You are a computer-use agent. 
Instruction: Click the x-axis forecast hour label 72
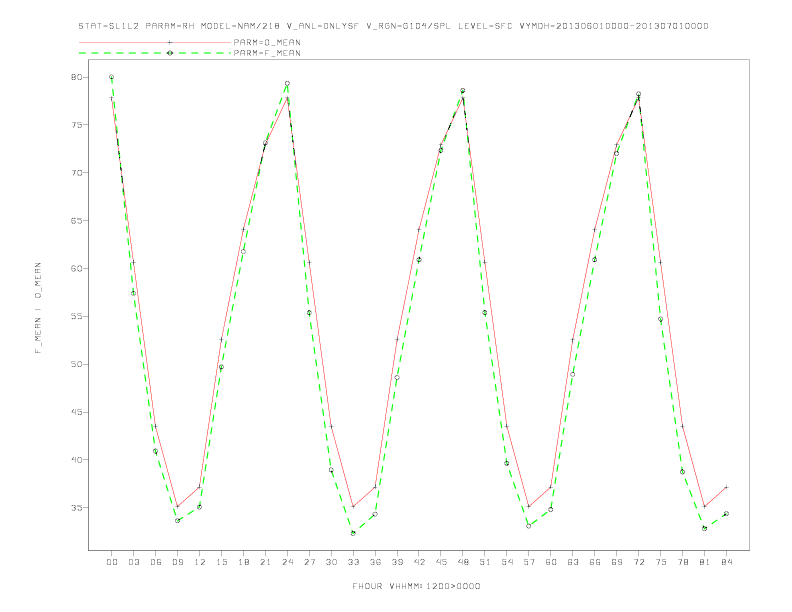click(x=638, y=562)
